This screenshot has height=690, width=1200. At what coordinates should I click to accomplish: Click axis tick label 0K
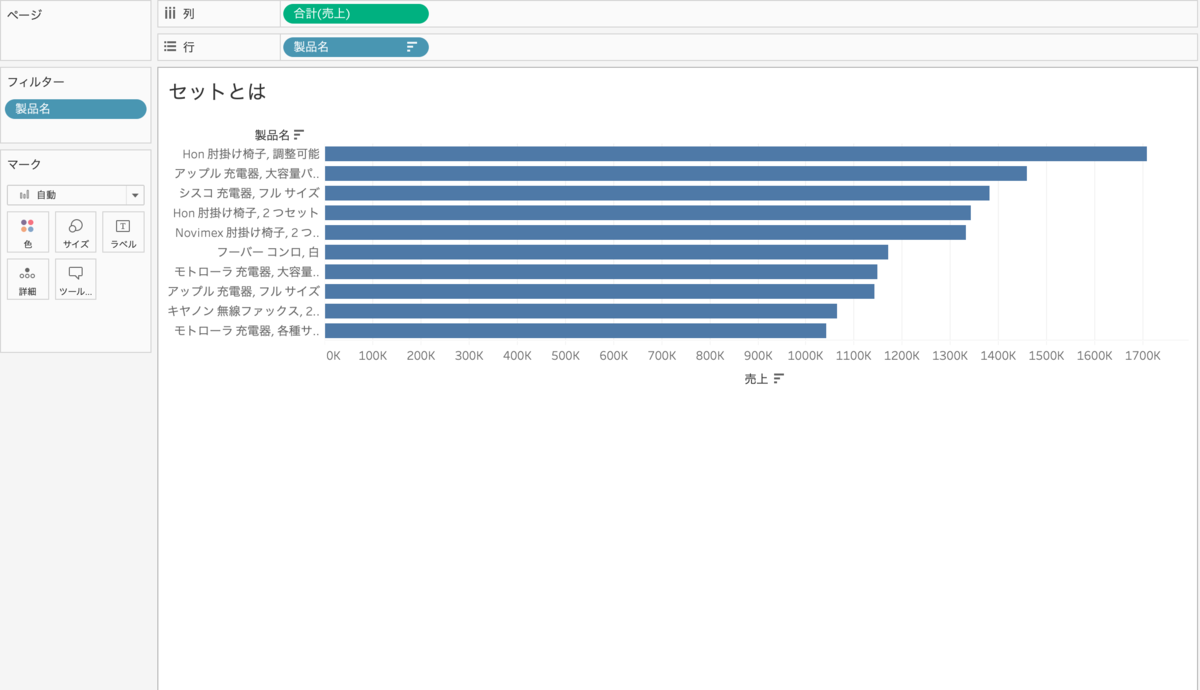pos(333,356)
